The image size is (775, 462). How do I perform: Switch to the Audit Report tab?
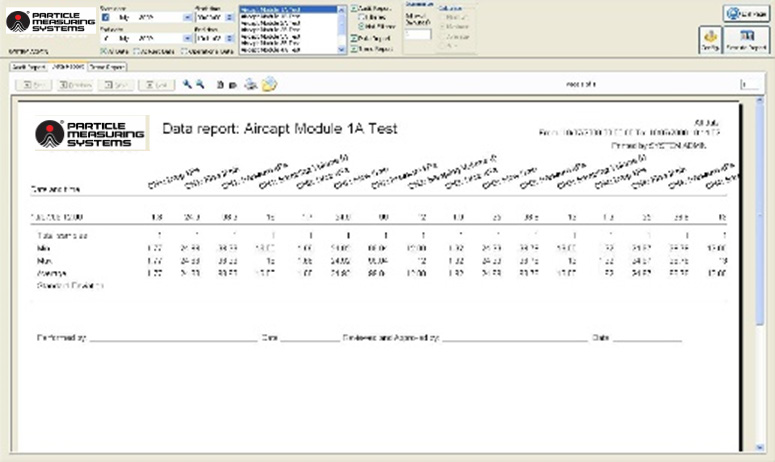[28, 66]
